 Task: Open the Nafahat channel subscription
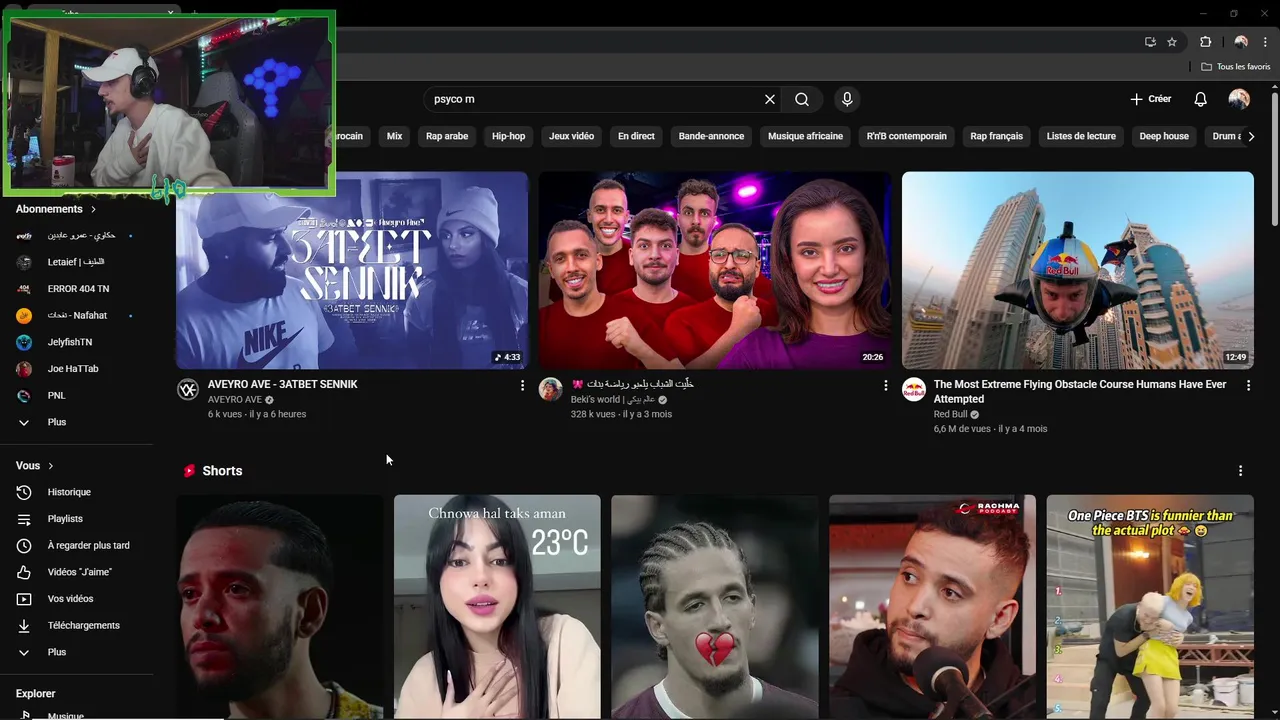click(77, 315)
